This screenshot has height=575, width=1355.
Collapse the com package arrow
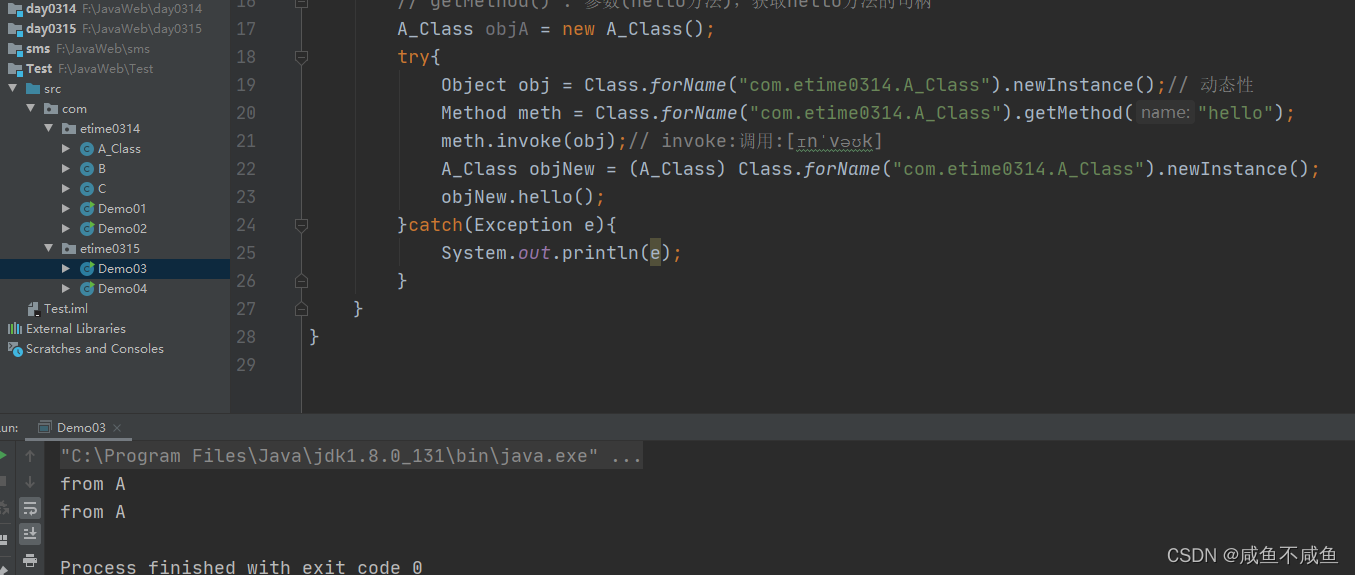tap(31, 109)
